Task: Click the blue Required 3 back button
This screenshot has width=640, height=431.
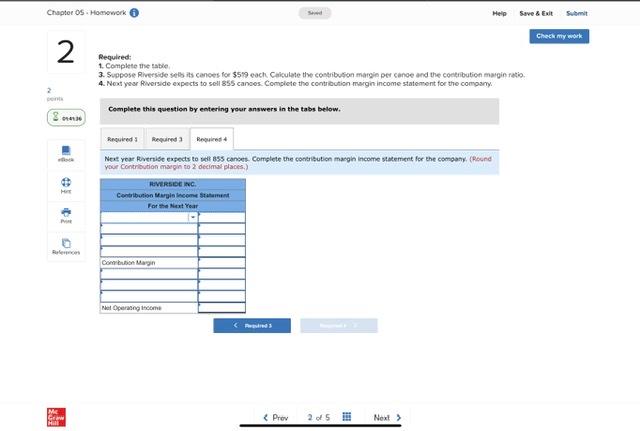Action: coord(252,326)
